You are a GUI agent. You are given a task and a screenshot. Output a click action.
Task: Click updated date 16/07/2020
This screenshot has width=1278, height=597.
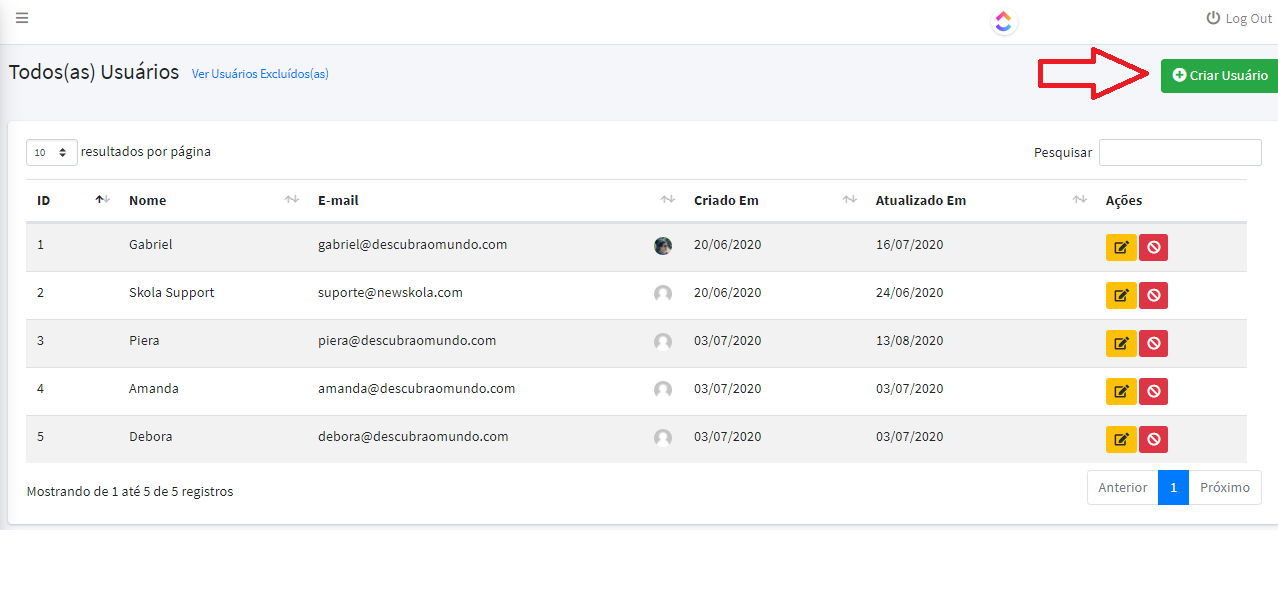tap(909, 244)
